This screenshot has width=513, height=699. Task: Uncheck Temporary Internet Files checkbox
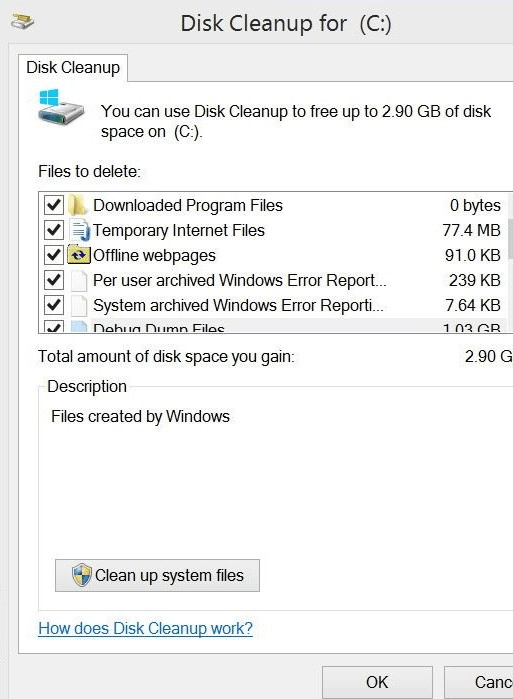pos(54,230)
